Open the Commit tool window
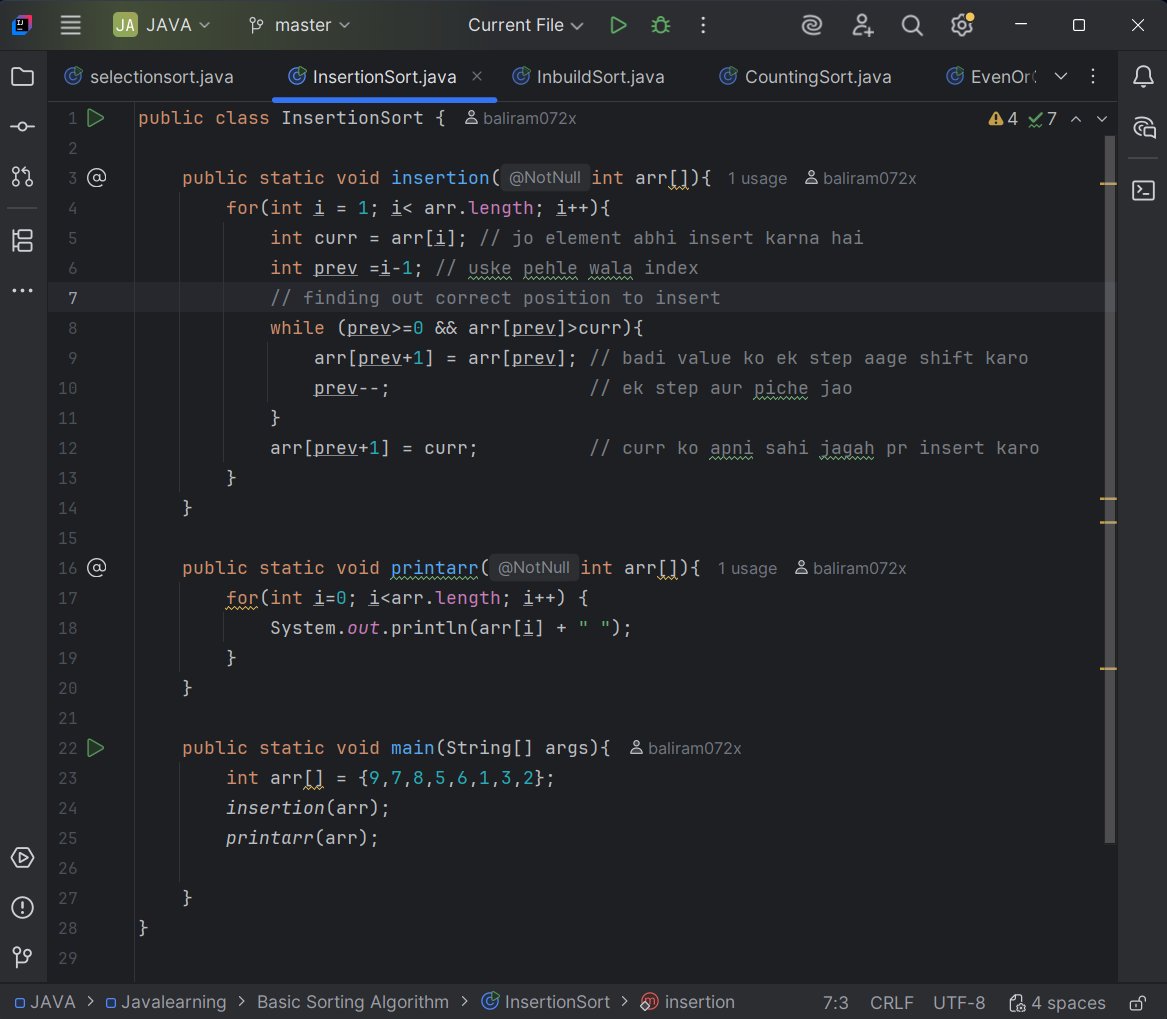The image size is (1167, 1019). point(22,127)
